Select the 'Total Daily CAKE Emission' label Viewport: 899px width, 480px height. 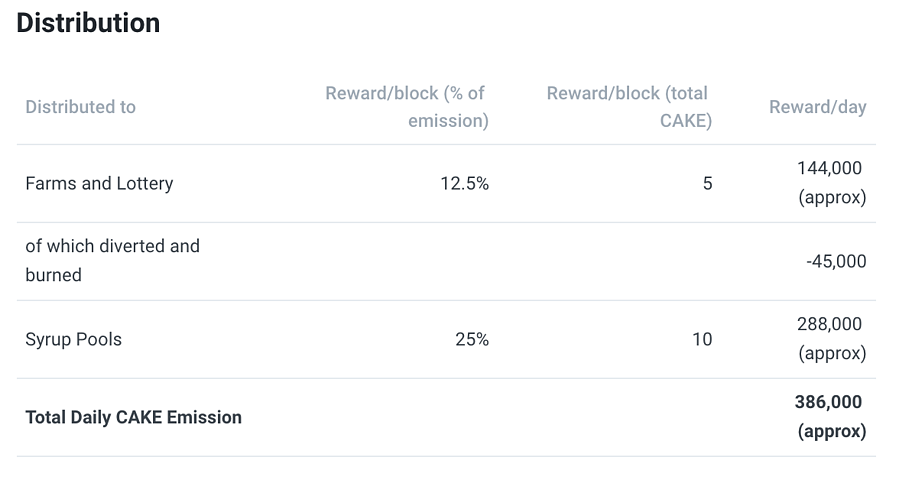tap(133, 417)
